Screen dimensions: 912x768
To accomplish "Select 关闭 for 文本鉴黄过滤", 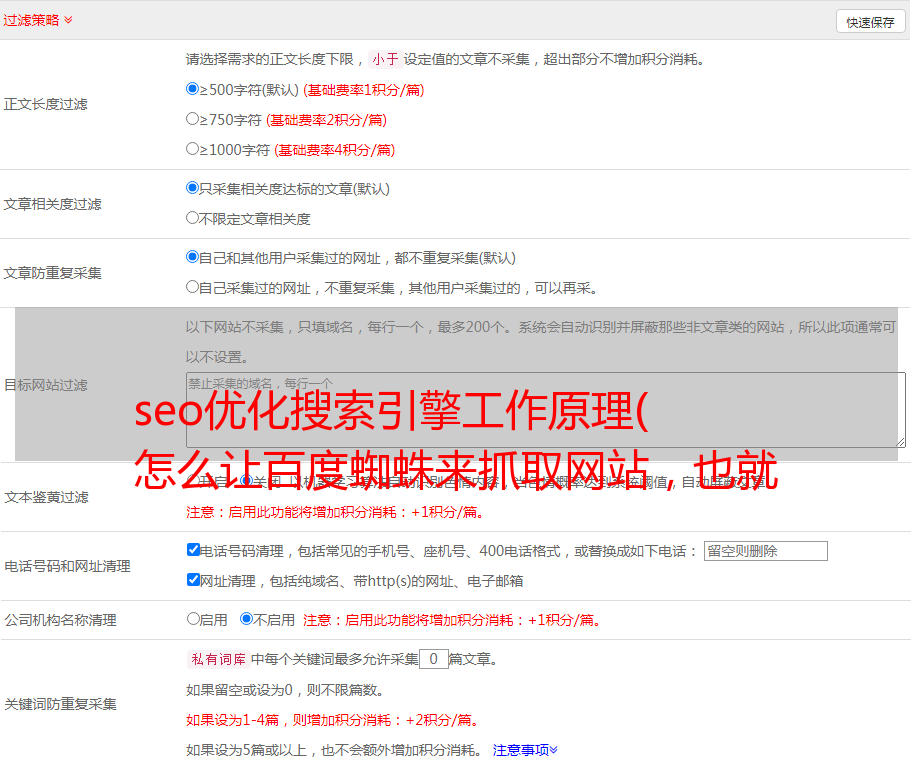I will tap(246, 481).
